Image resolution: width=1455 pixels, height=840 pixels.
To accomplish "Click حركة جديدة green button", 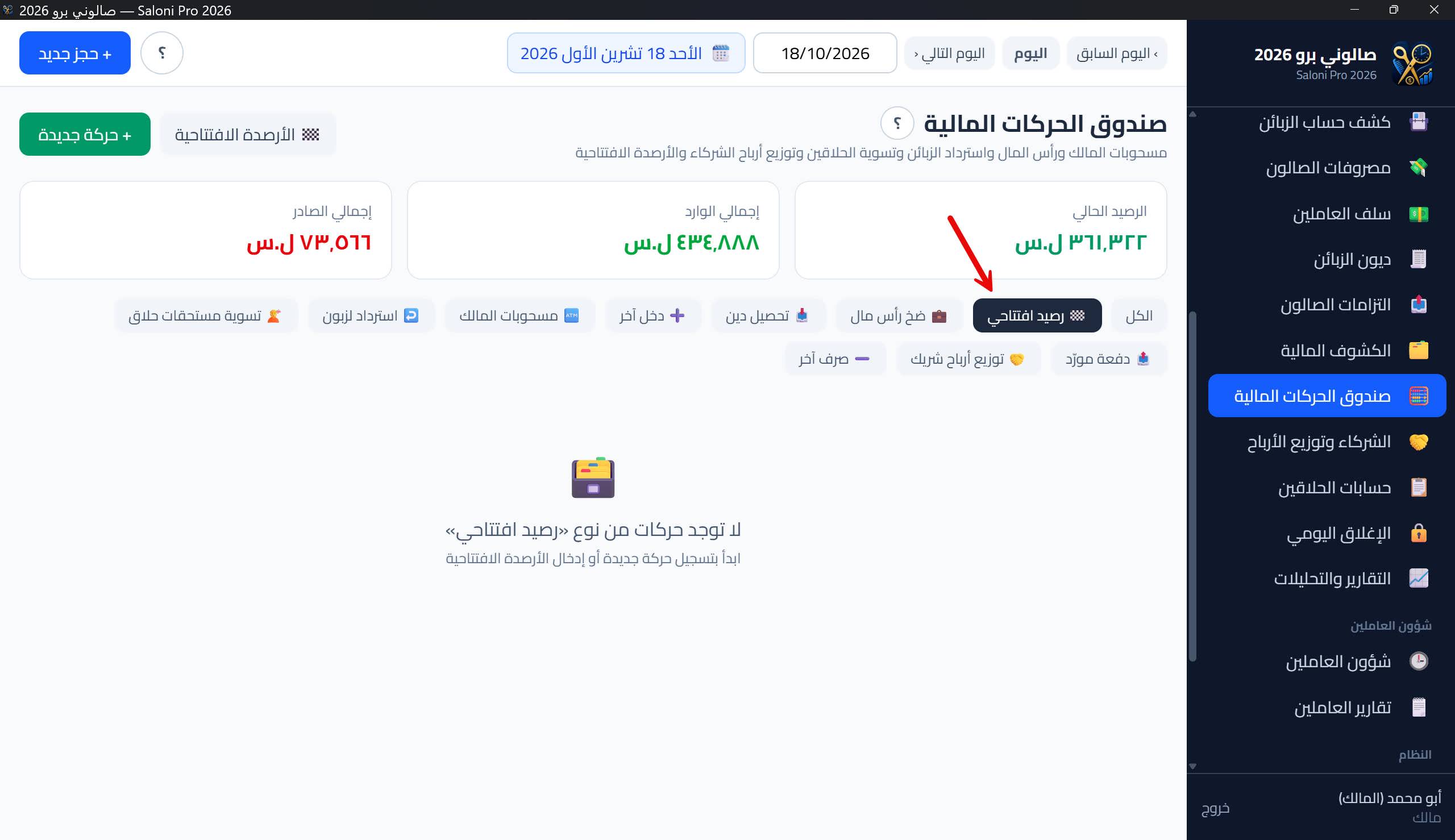I will [x=85, y=135].
